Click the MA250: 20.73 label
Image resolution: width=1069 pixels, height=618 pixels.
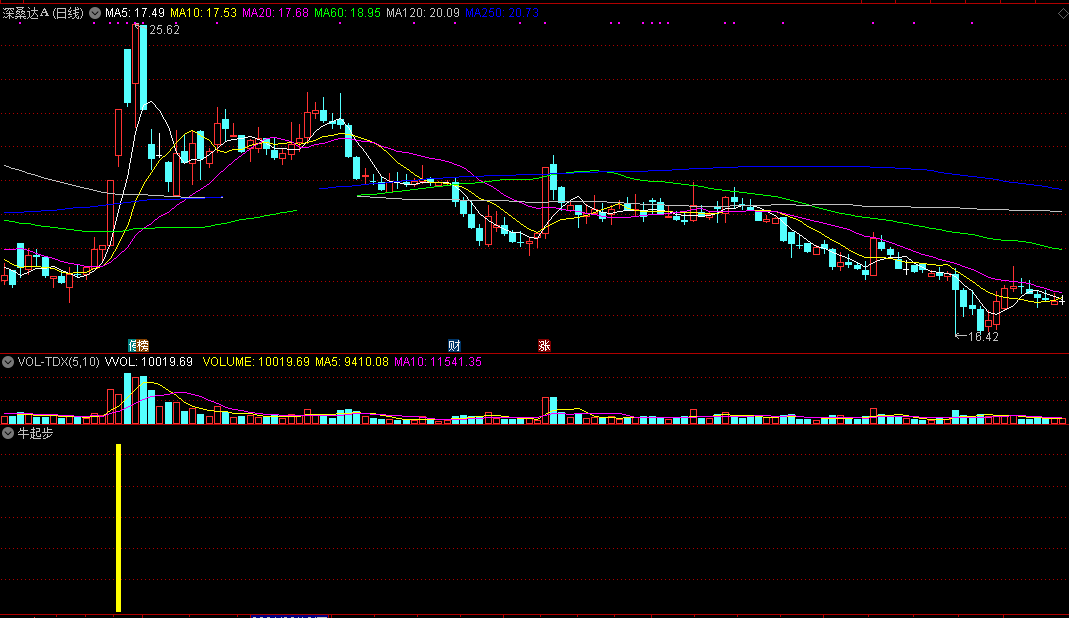[502, 13]
